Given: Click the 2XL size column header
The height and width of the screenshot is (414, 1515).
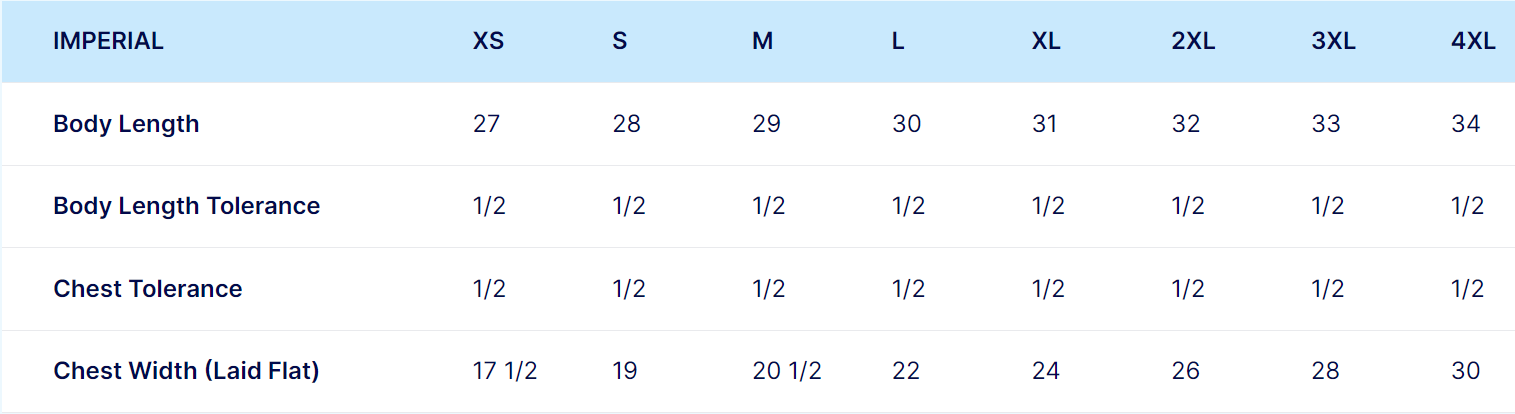Looking at the screenshot, I should (1193, 42).
